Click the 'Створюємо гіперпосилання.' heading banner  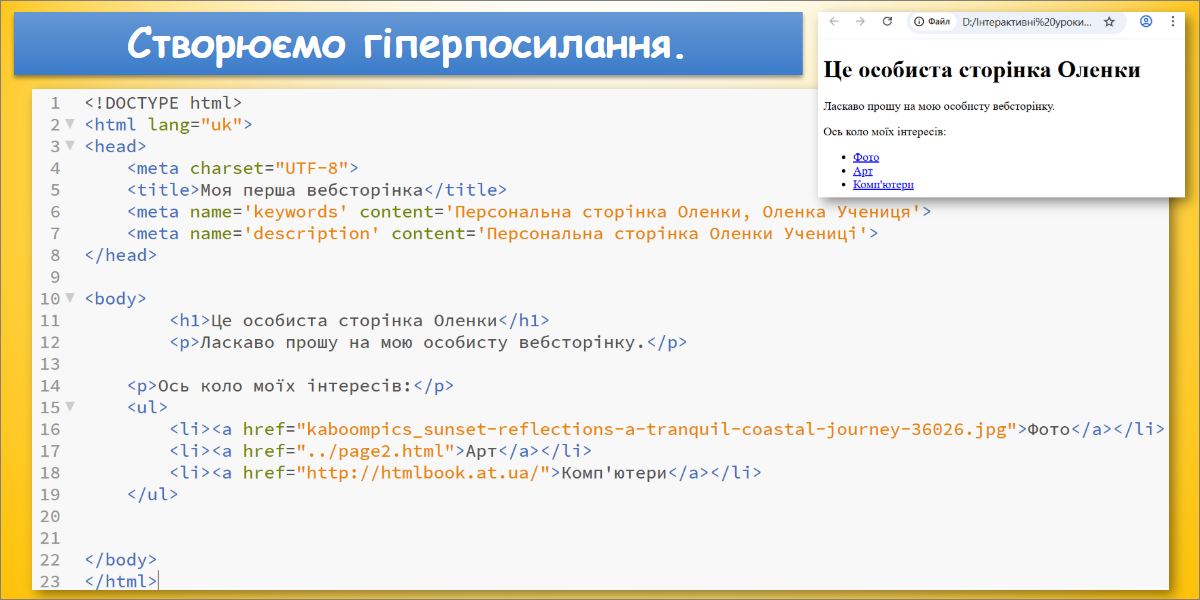click(408, 44)
